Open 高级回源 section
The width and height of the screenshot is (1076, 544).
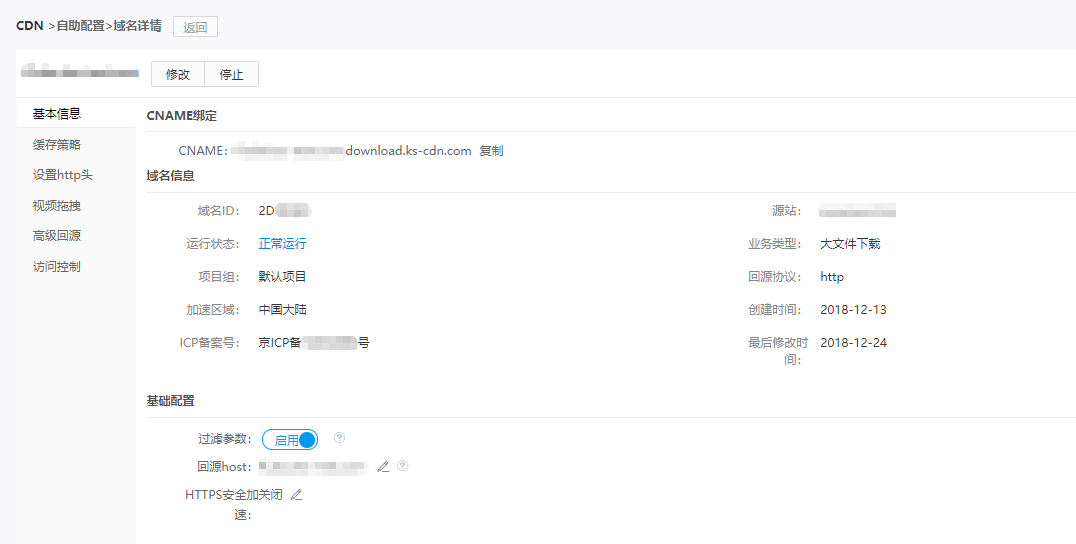click(57, 236)
